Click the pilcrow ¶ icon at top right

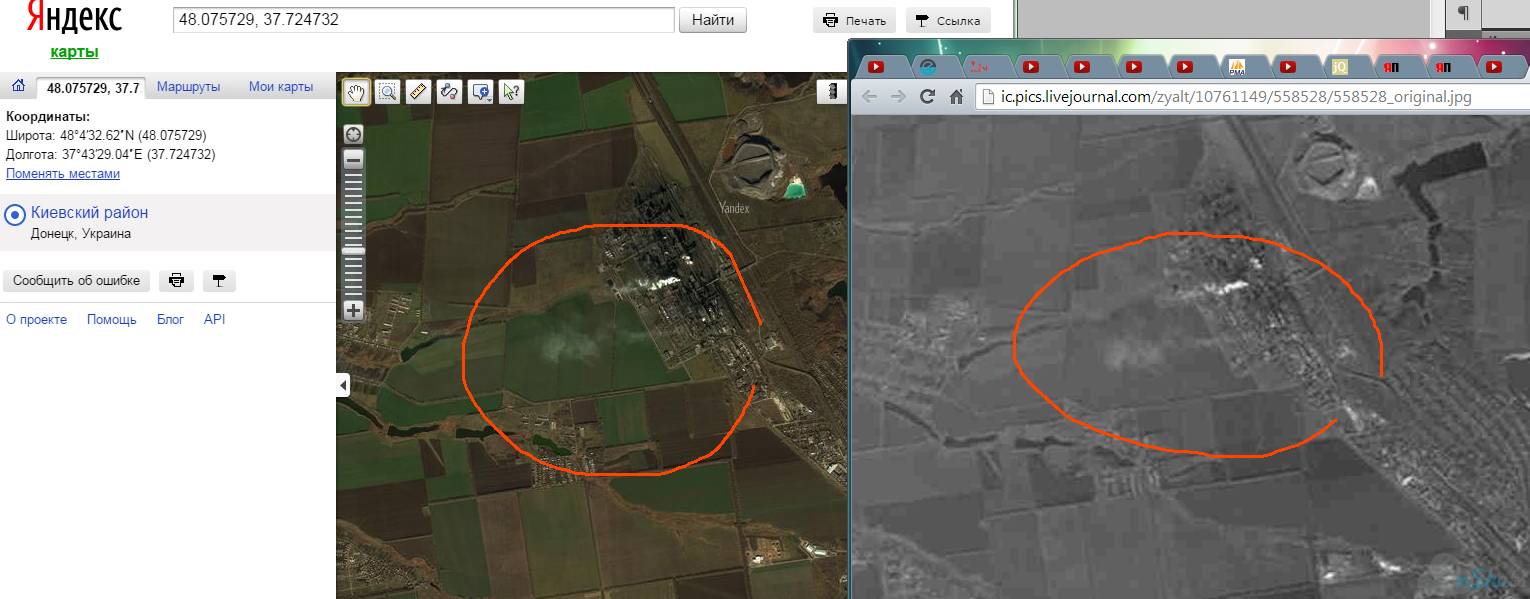(1463, 12)
